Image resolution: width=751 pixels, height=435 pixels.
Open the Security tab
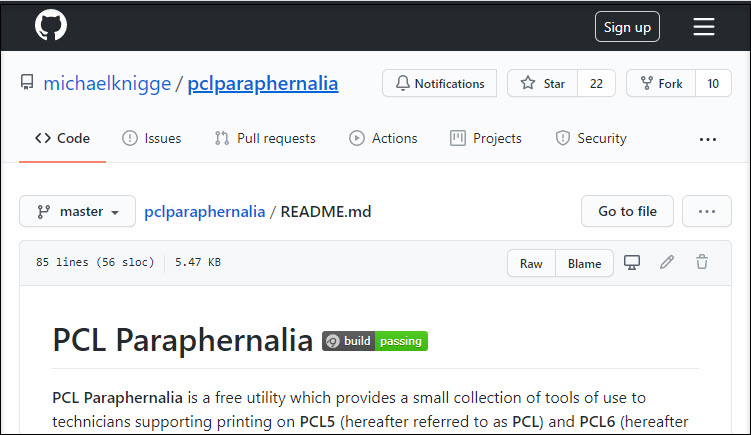(x=591, y=138)
